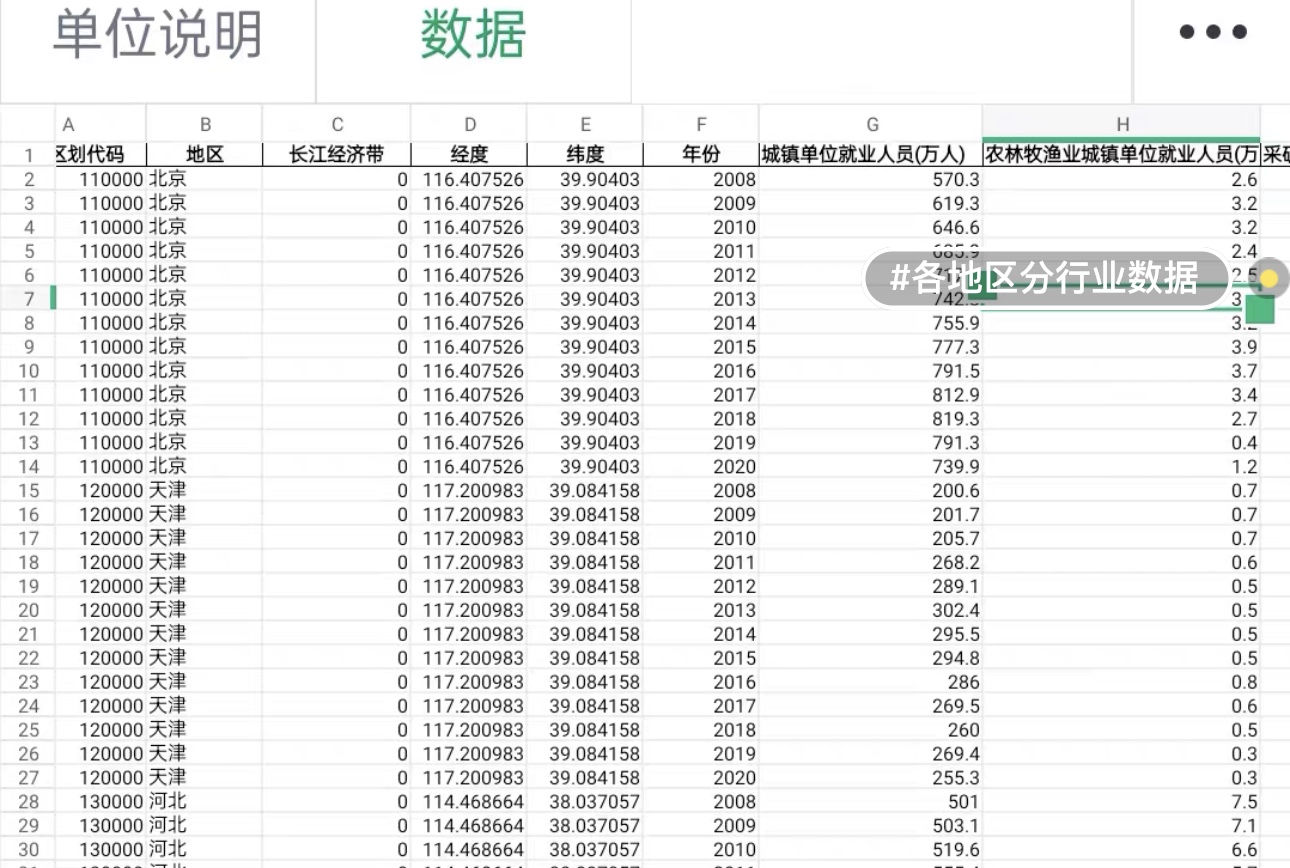Select column G header
Image resolution: width=1290 pixels, height=868 pixels.
(871, 124)
